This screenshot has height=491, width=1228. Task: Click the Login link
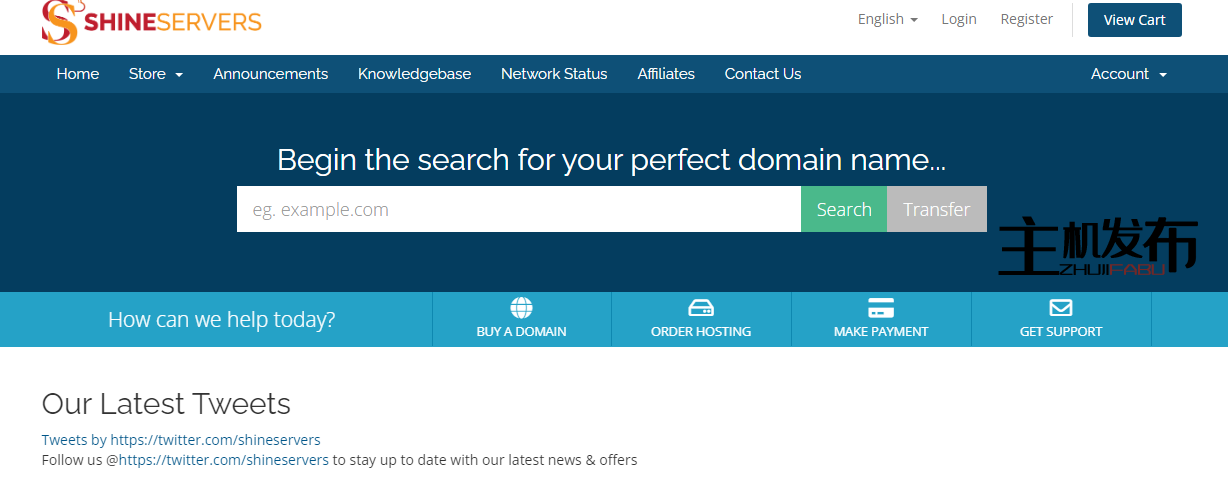(x=958, y=19)
